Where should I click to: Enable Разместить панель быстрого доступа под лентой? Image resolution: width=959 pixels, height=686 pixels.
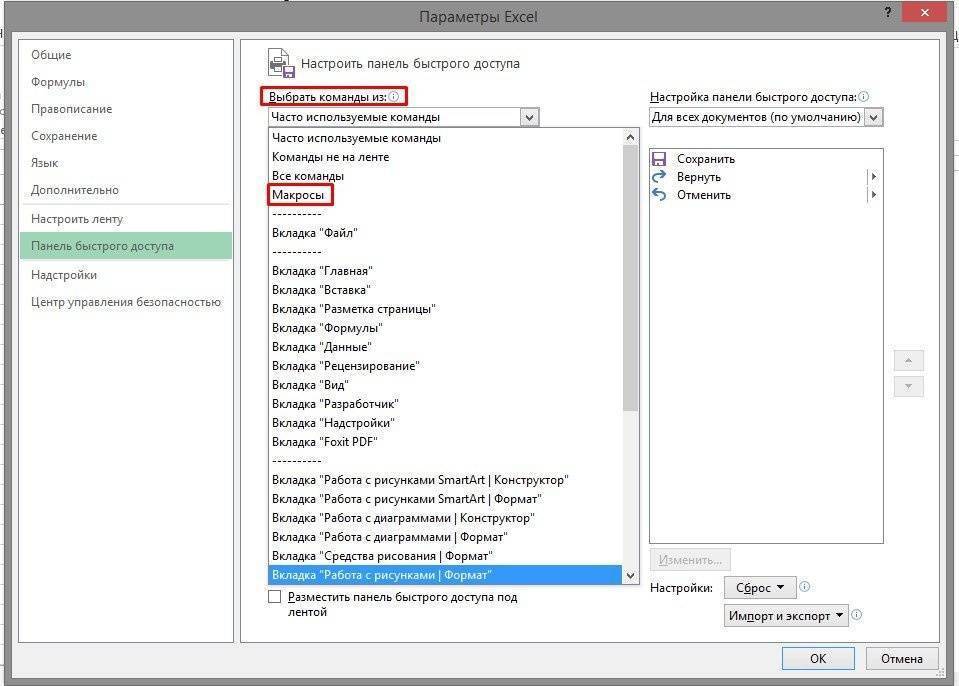coord(275,597)
